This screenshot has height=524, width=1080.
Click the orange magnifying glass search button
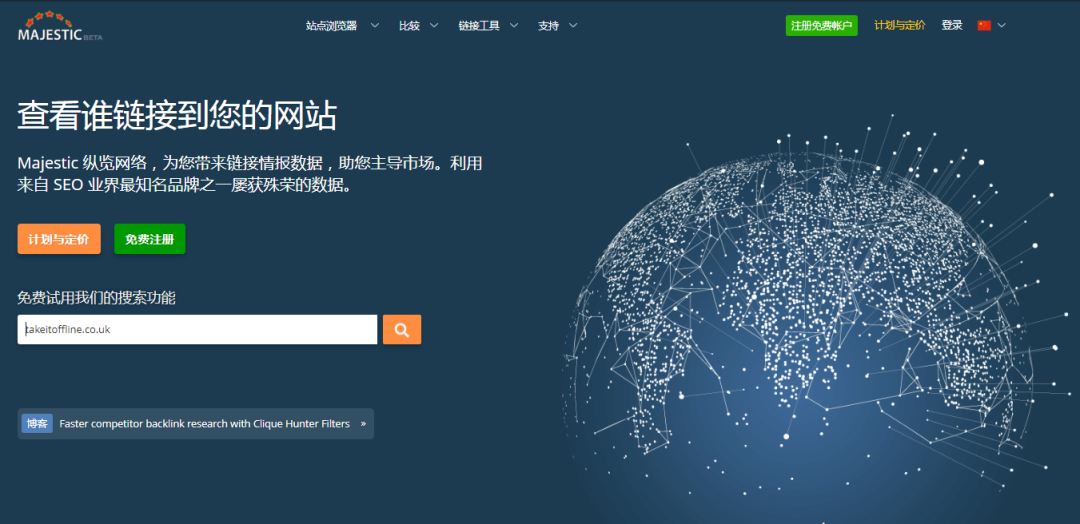(x=402, y=330)
